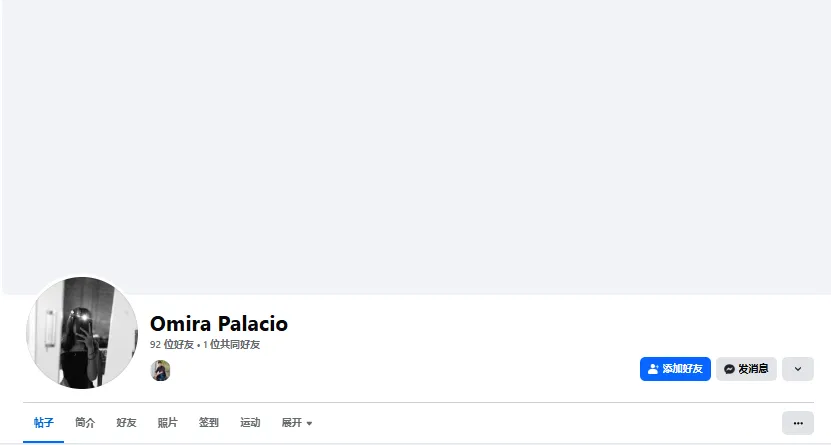831x445 pixels.
Task: Open the three-dot profile options menu
Action: 797,423
